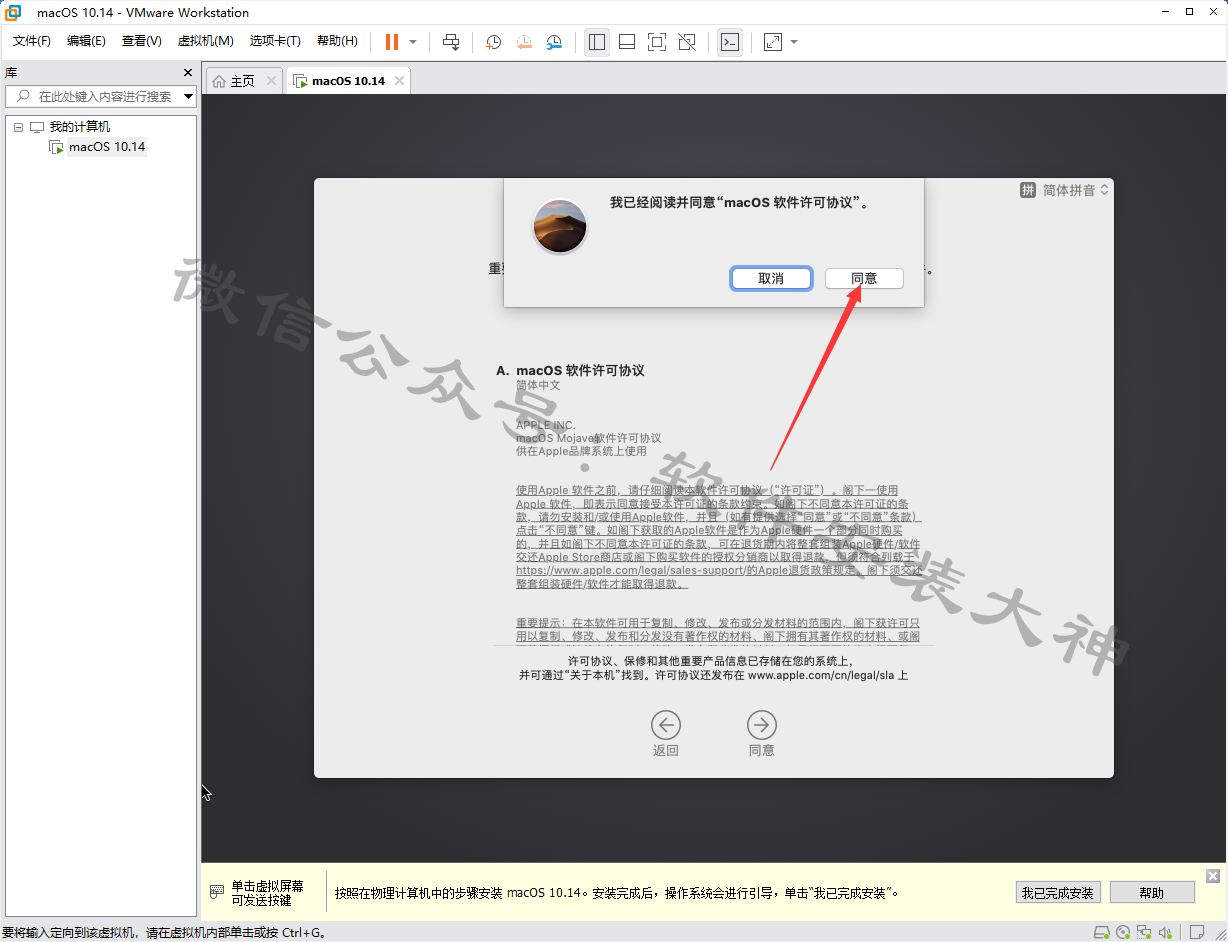The width and height of the screenshot is (1228, 942).
Task: Take a snapshot of the virtual machine
Action: point(493,42)
